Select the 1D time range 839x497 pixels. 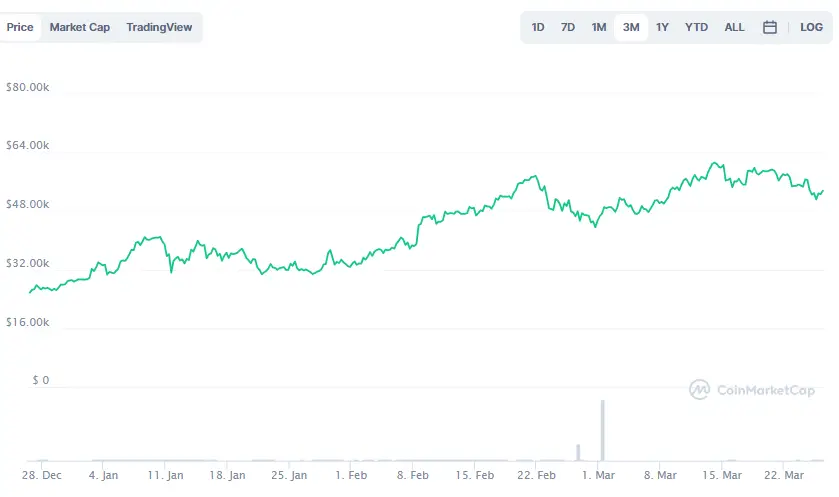(x=538, y=27)
